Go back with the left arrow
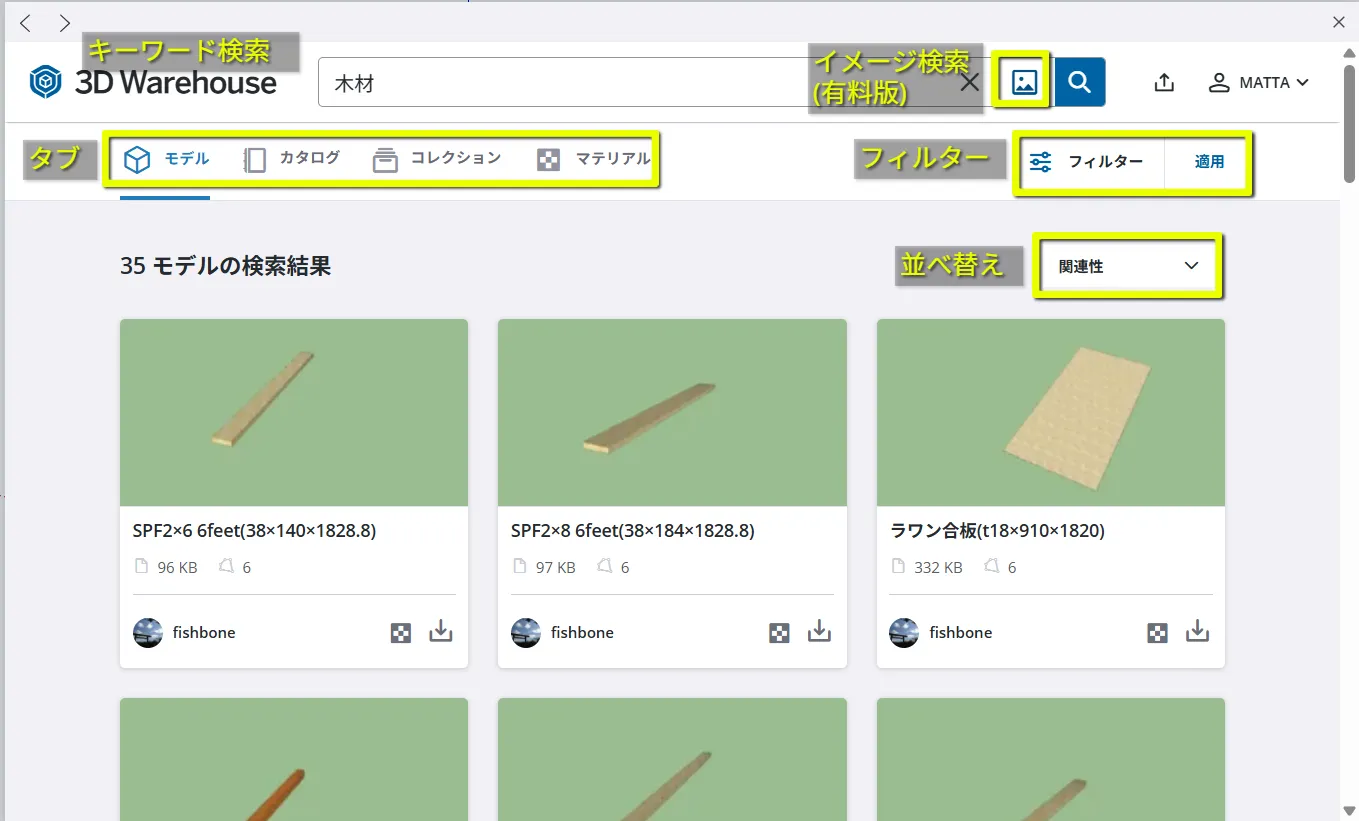This screenshot has width=1359, height=821. 26,22
